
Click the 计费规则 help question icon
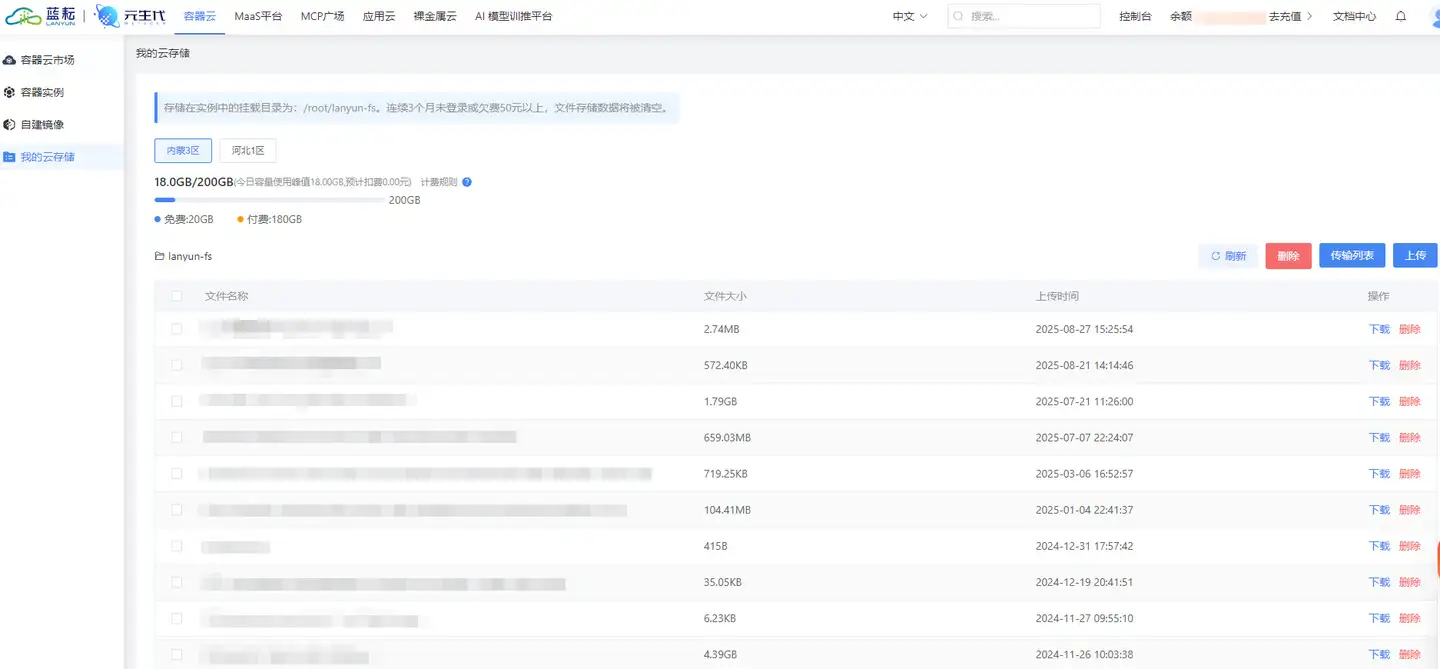[467, 182]
